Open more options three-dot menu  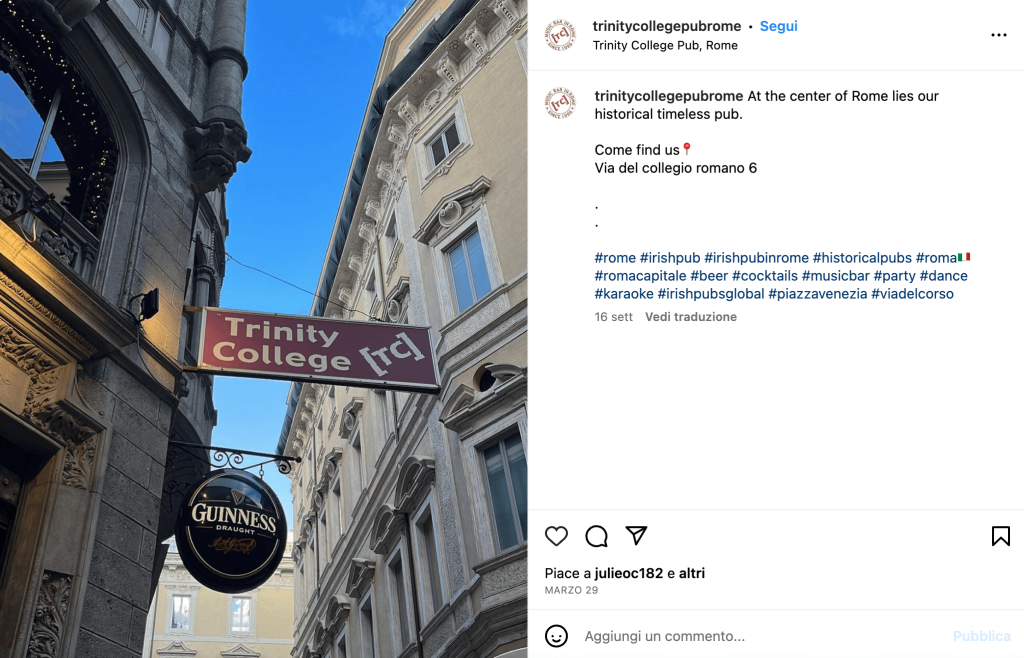click(x=999, y=35)
